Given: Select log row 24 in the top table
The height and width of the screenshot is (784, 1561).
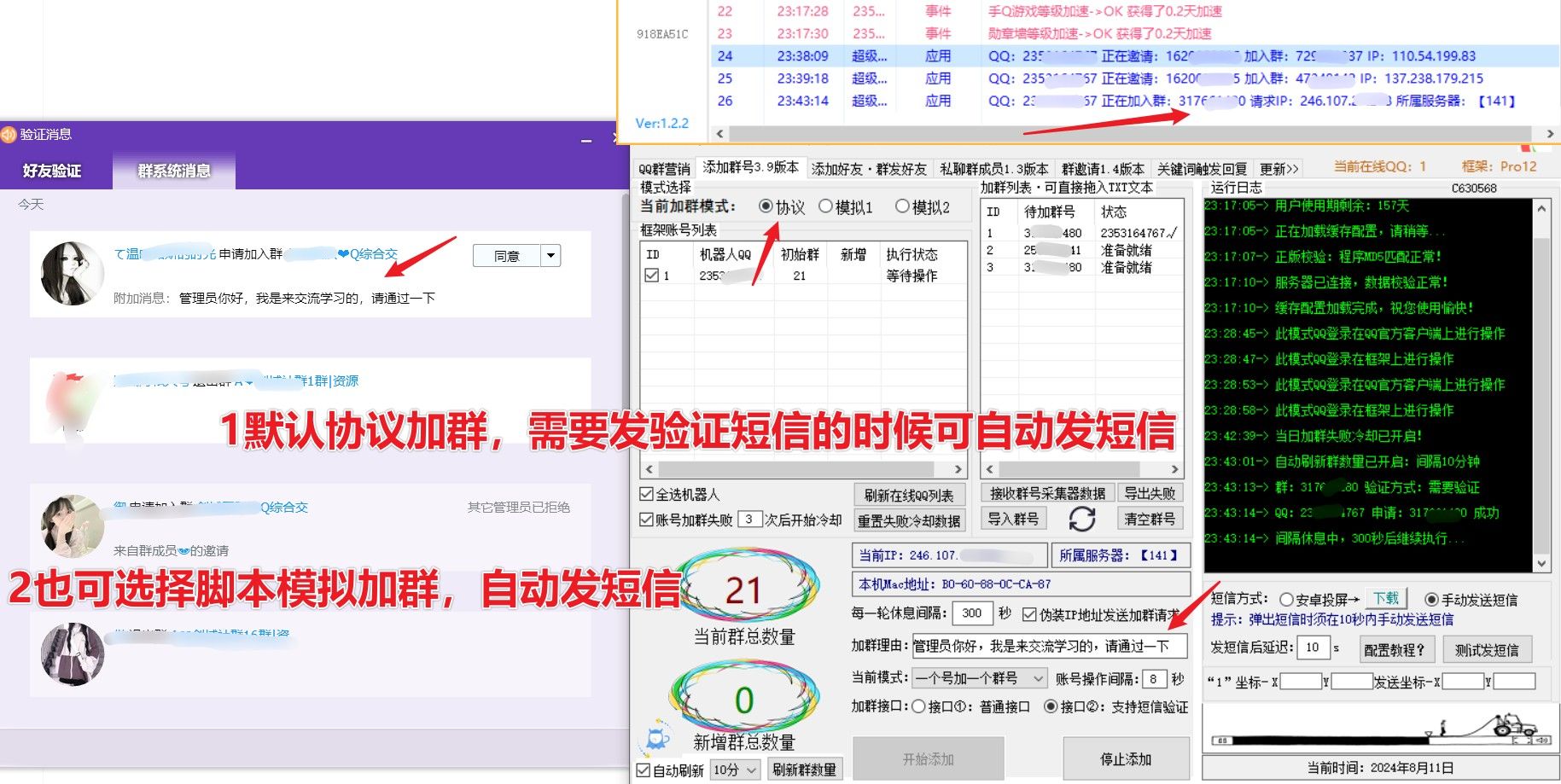Looking at the screenshot, I should pyautogui.click(x=1135, y=55).
